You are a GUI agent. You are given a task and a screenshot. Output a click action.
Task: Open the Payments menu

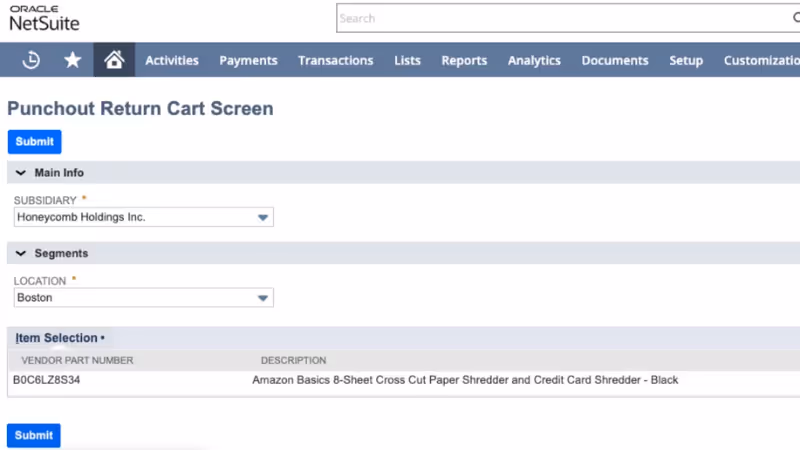248,60
